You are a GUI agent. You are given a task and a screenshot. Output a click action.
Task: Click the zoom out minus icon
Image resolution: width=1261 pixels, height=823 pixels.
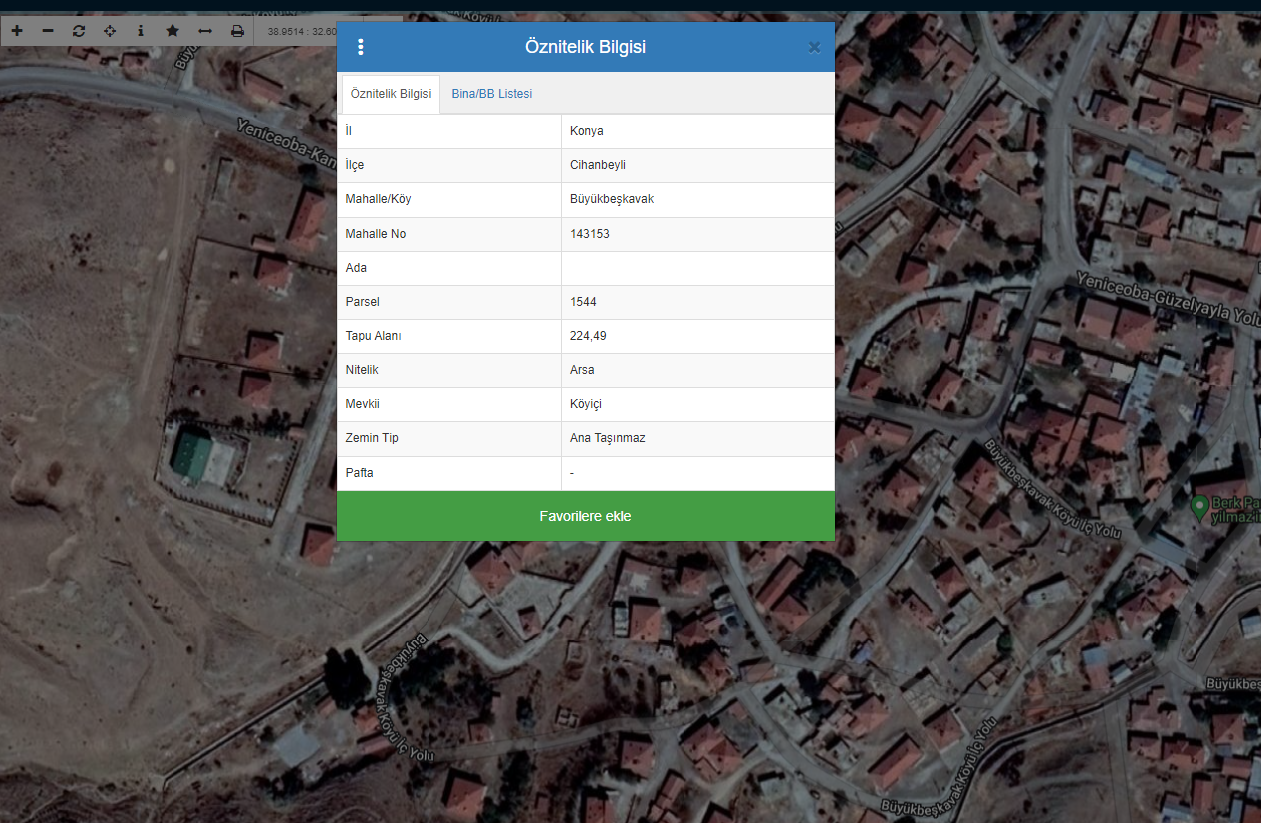pos(48,31)
